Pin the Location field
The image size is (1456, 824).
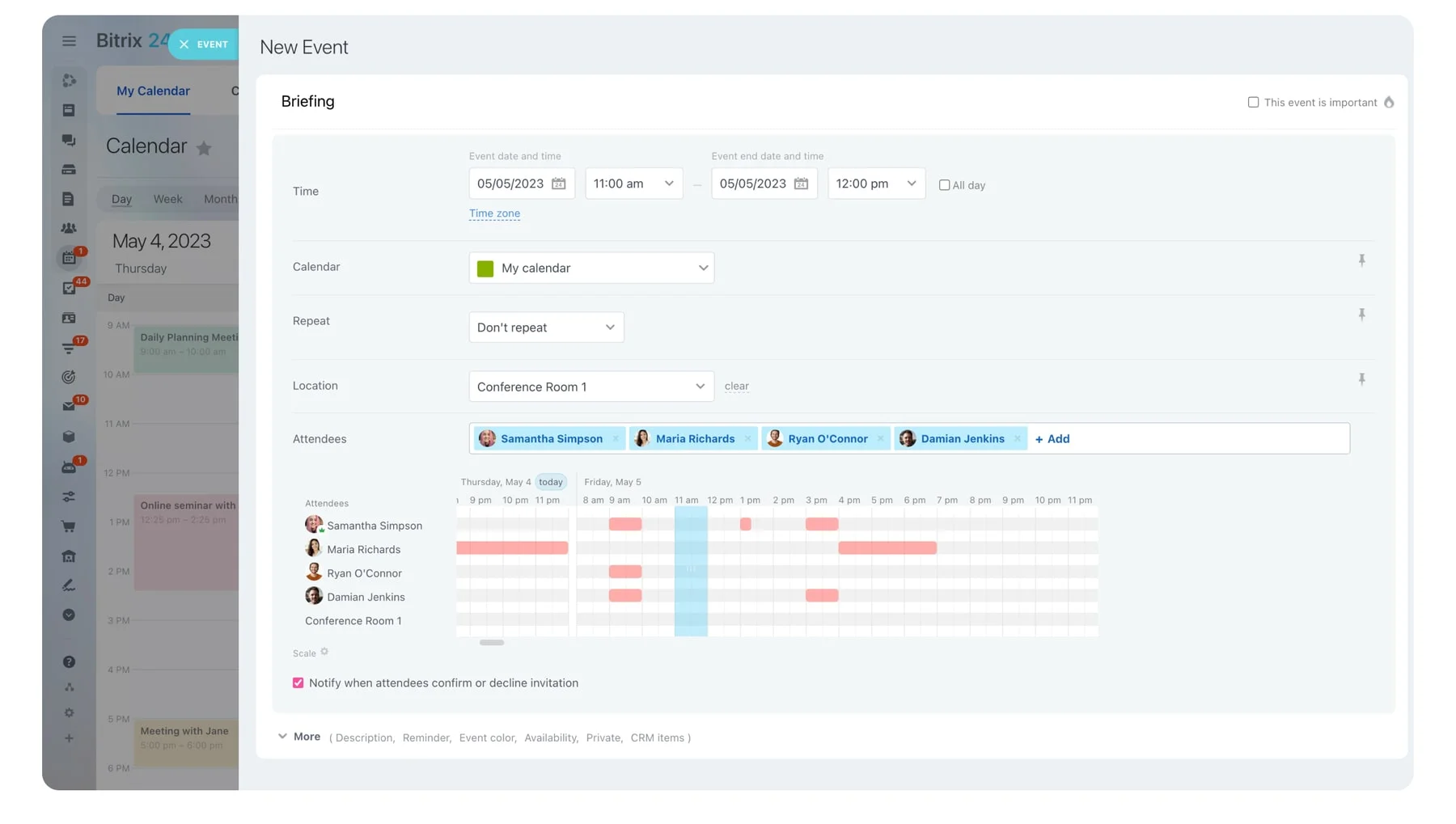click(1361, 379)
